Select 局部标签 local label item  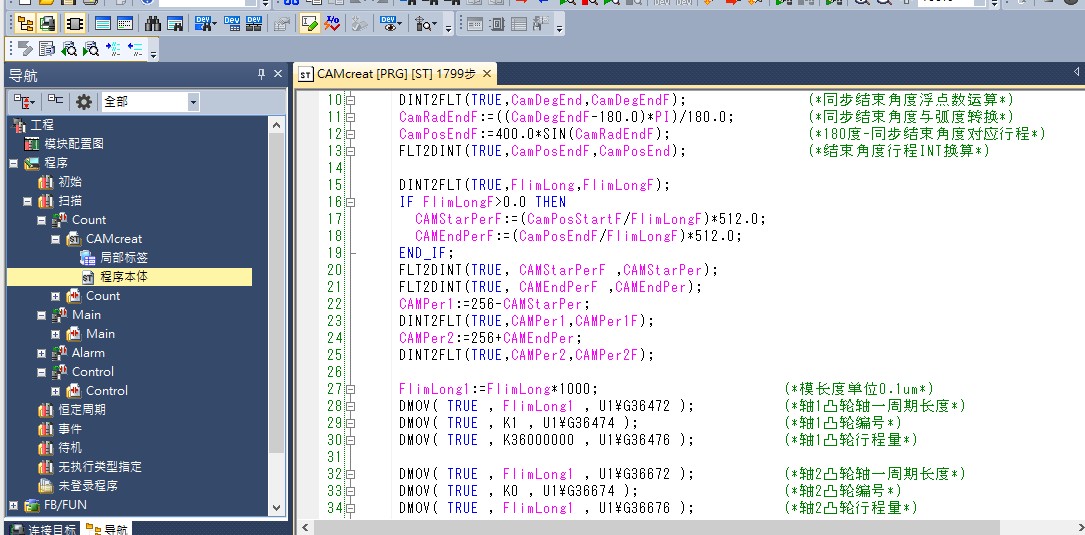coord(126,258)
